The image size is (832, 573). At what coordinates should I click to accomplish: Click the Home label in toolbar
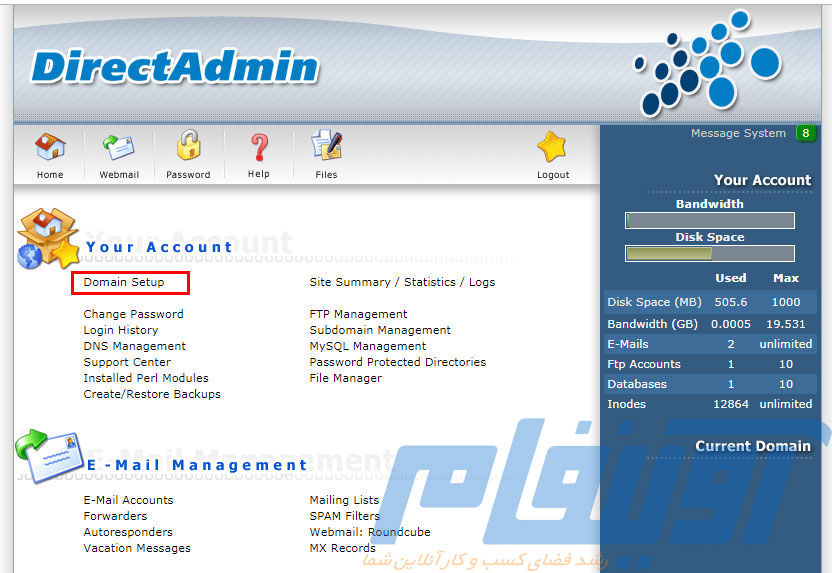tap(50, 175)
